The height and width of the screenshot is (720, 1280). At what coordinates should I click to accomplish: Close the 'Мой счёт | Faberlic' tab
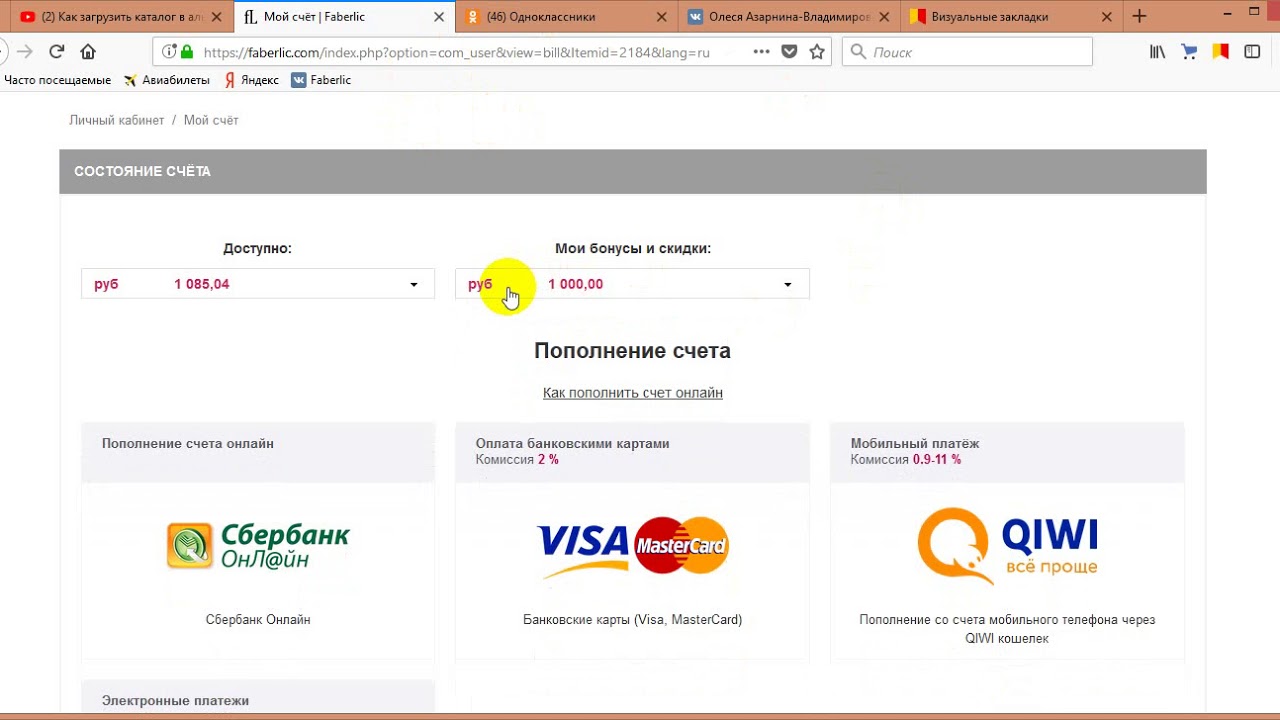(x=439, y=17)
